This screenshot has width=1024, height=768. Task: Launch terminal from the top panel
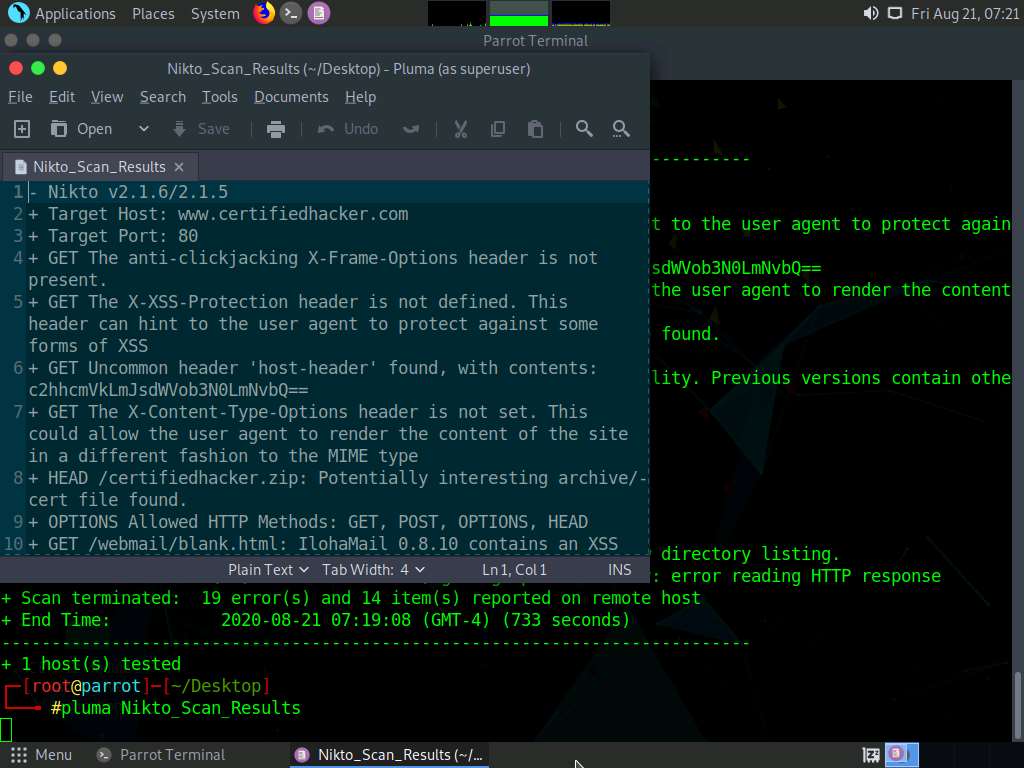pyautogui.click(x=291, y=13)
